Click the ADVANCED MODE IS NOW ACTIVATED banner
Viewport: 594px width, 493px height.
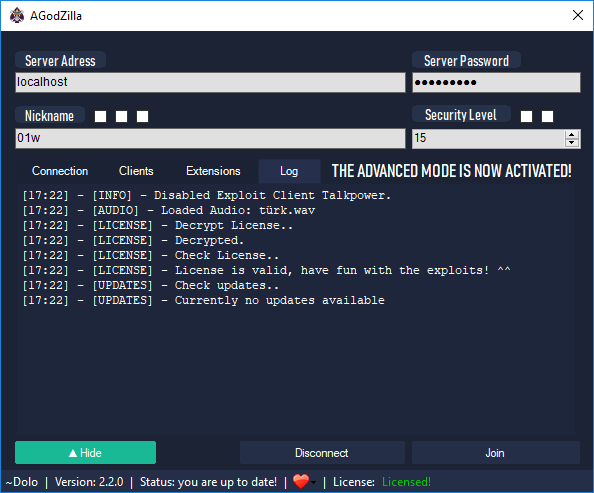click(452, 171)
